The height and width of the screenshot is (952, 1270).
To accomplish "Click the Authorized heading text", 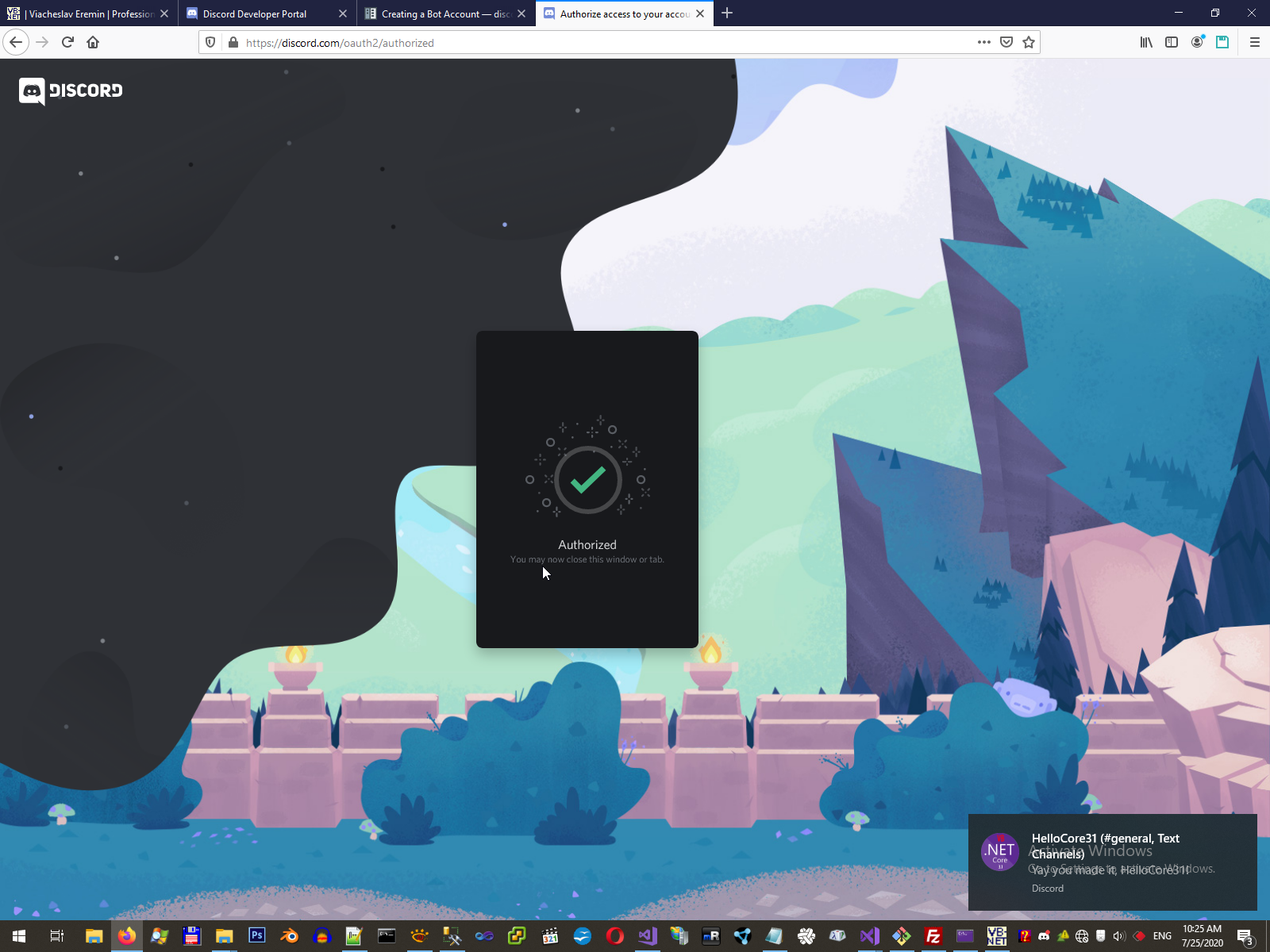I will (x=587, y=545).
